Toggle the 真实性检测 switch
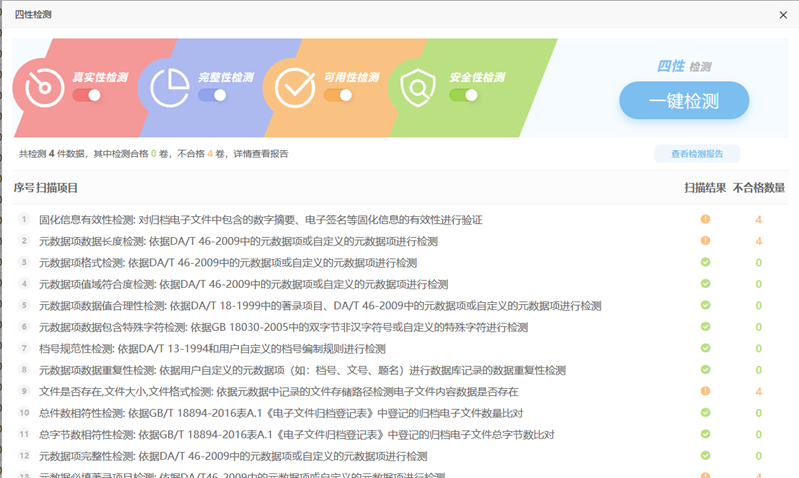 [x=87, y=95]
